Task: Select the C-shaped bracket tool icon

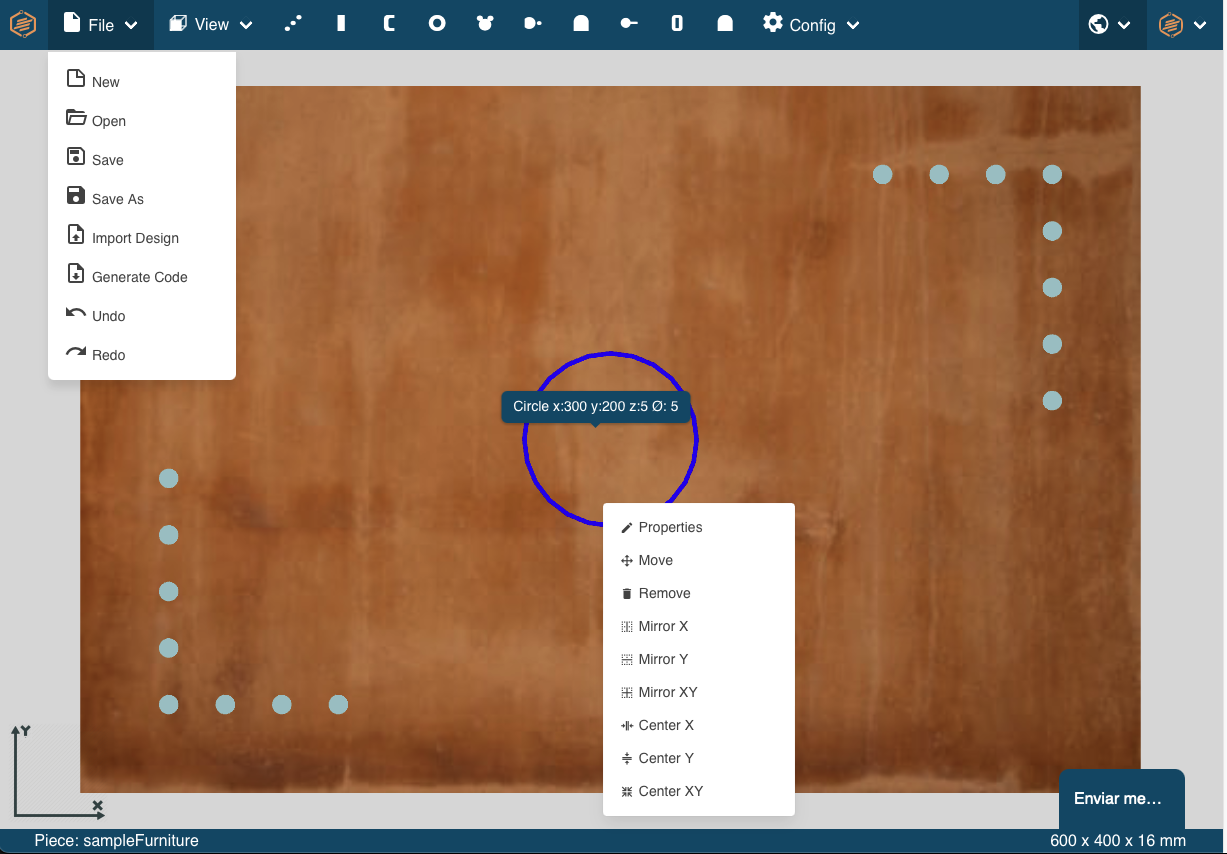Action: tap(389, 24)
